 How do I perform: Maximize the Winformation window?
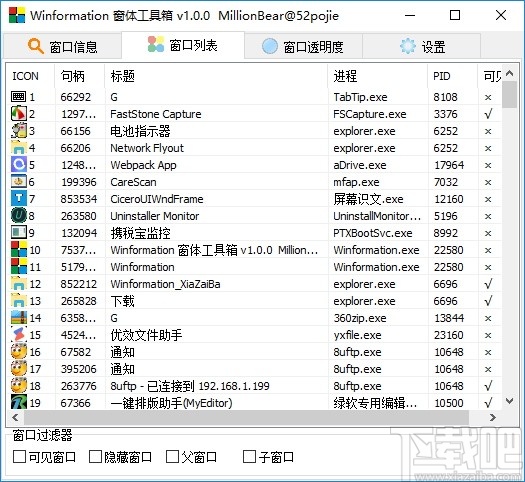[455, 15]
